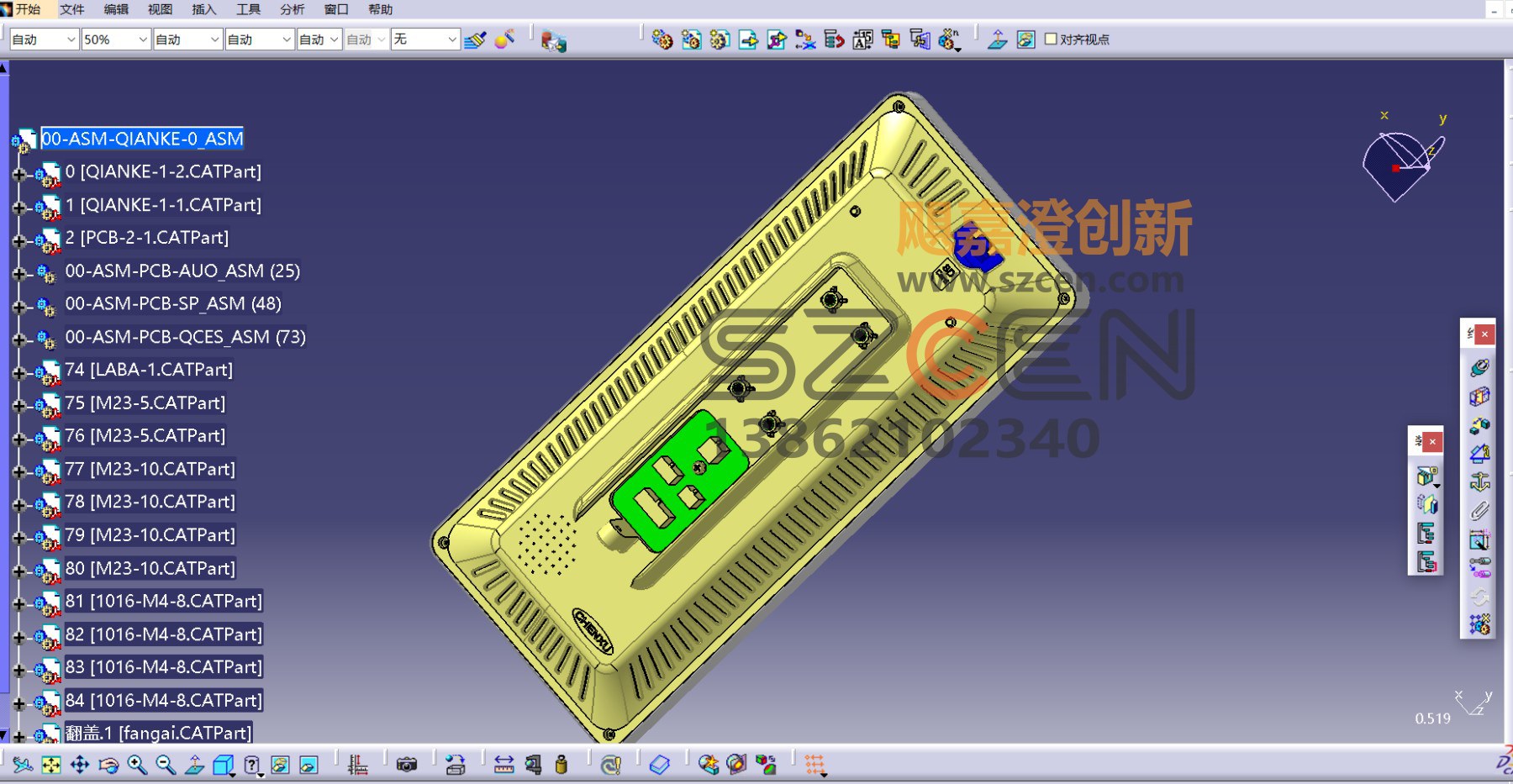The height and width of the screenshot is (784, 1513).
Task: Open the 工具 menu
Action: tap(248, 9)
